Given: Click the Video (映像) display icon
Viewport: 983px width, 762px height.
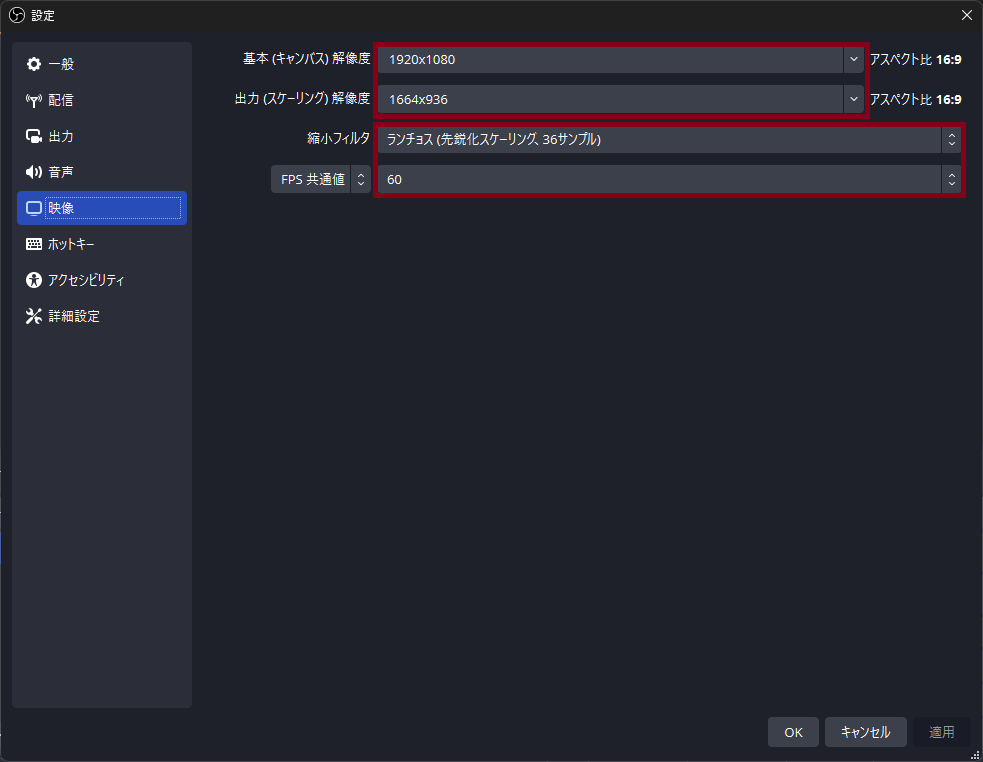Looking at the screenshot, I should click(34, 208).
